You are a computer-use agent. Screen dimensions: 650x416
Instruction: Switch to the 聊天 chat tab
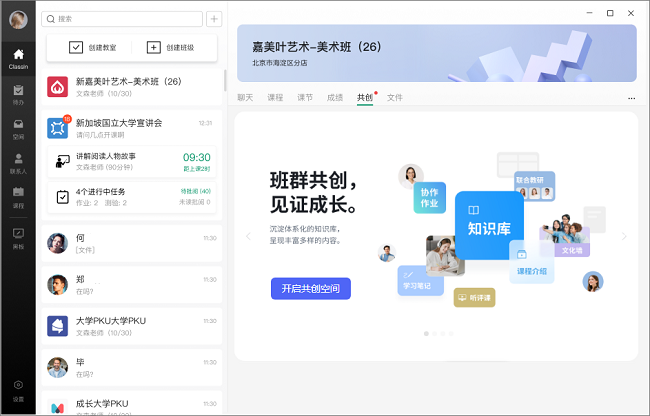point(245,98)
